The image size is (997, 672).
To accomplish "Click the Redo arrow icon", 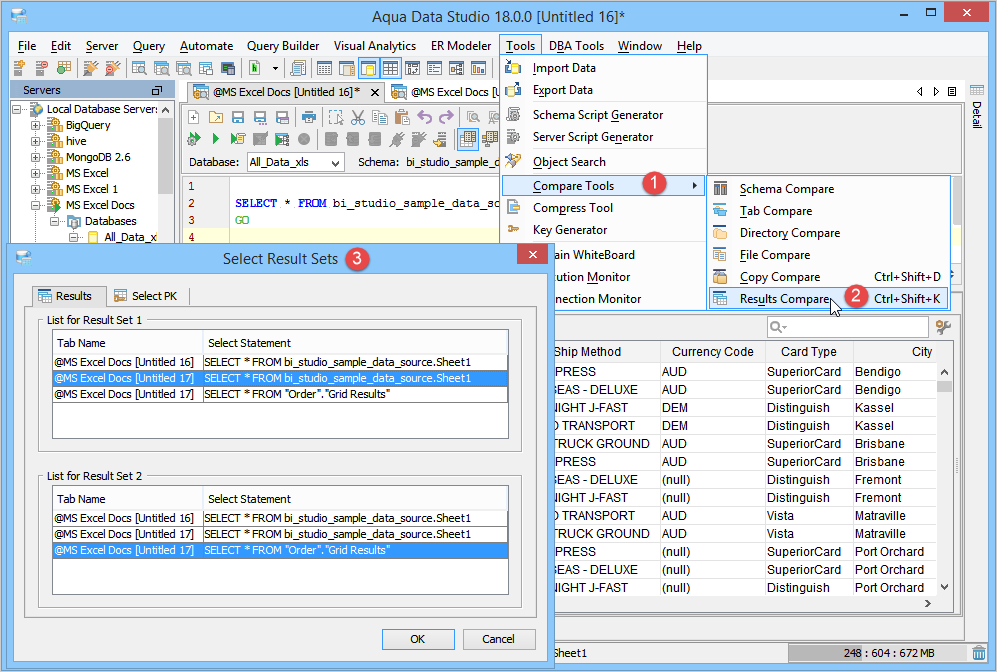I will pos(444,117).
